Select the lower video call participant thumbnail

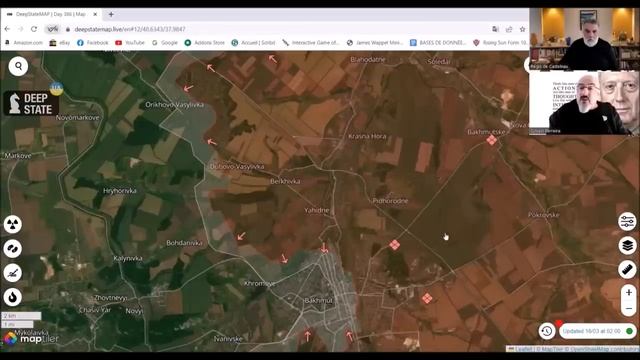584,102
